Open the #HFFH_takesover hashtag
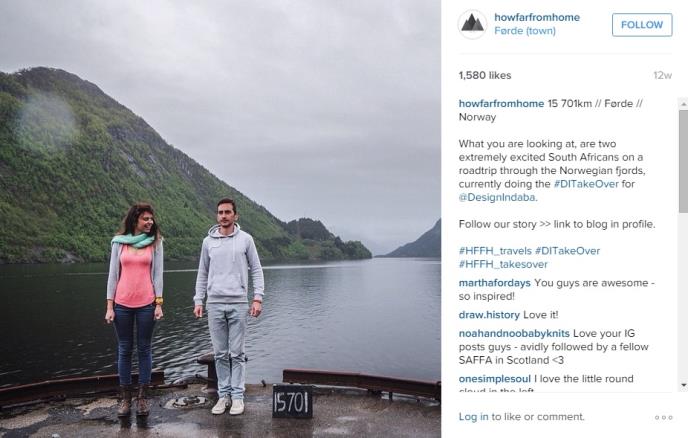688x438 pixels. [x=503, y=265]
